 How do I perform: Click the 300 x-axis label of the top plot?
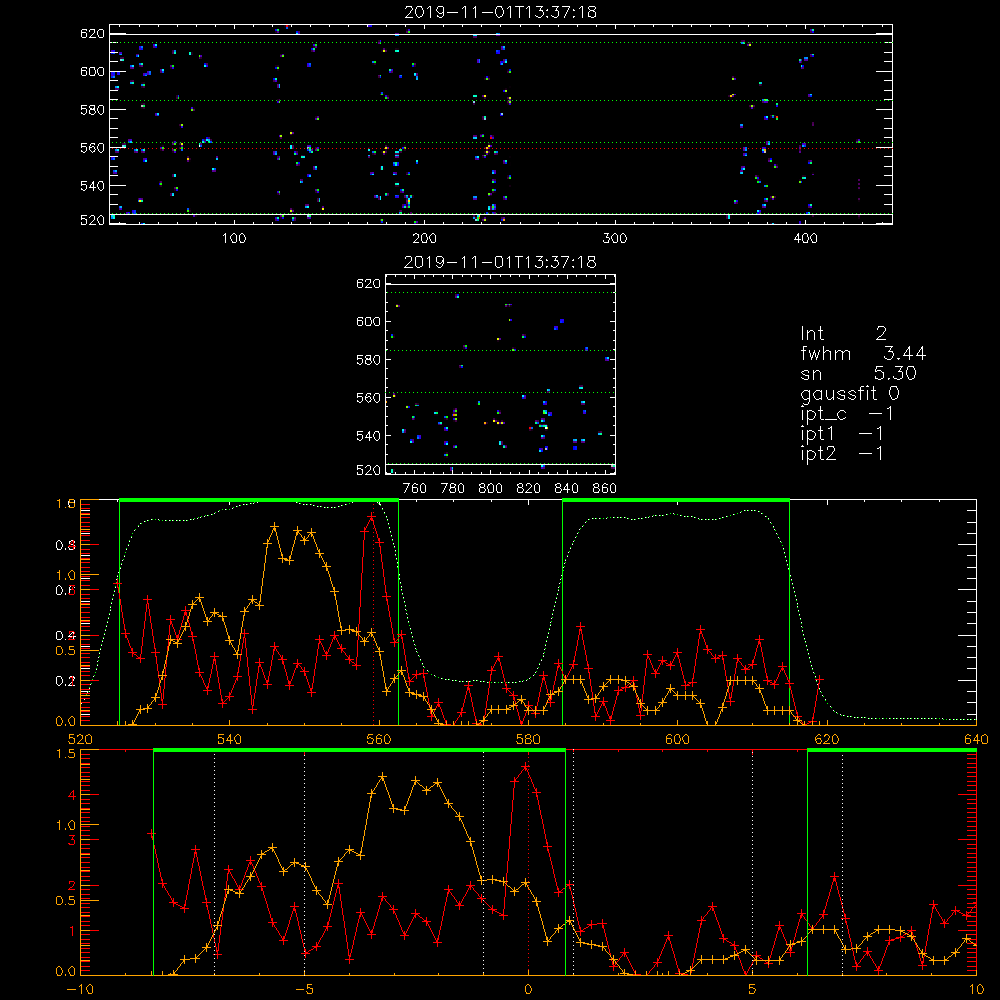615,239
